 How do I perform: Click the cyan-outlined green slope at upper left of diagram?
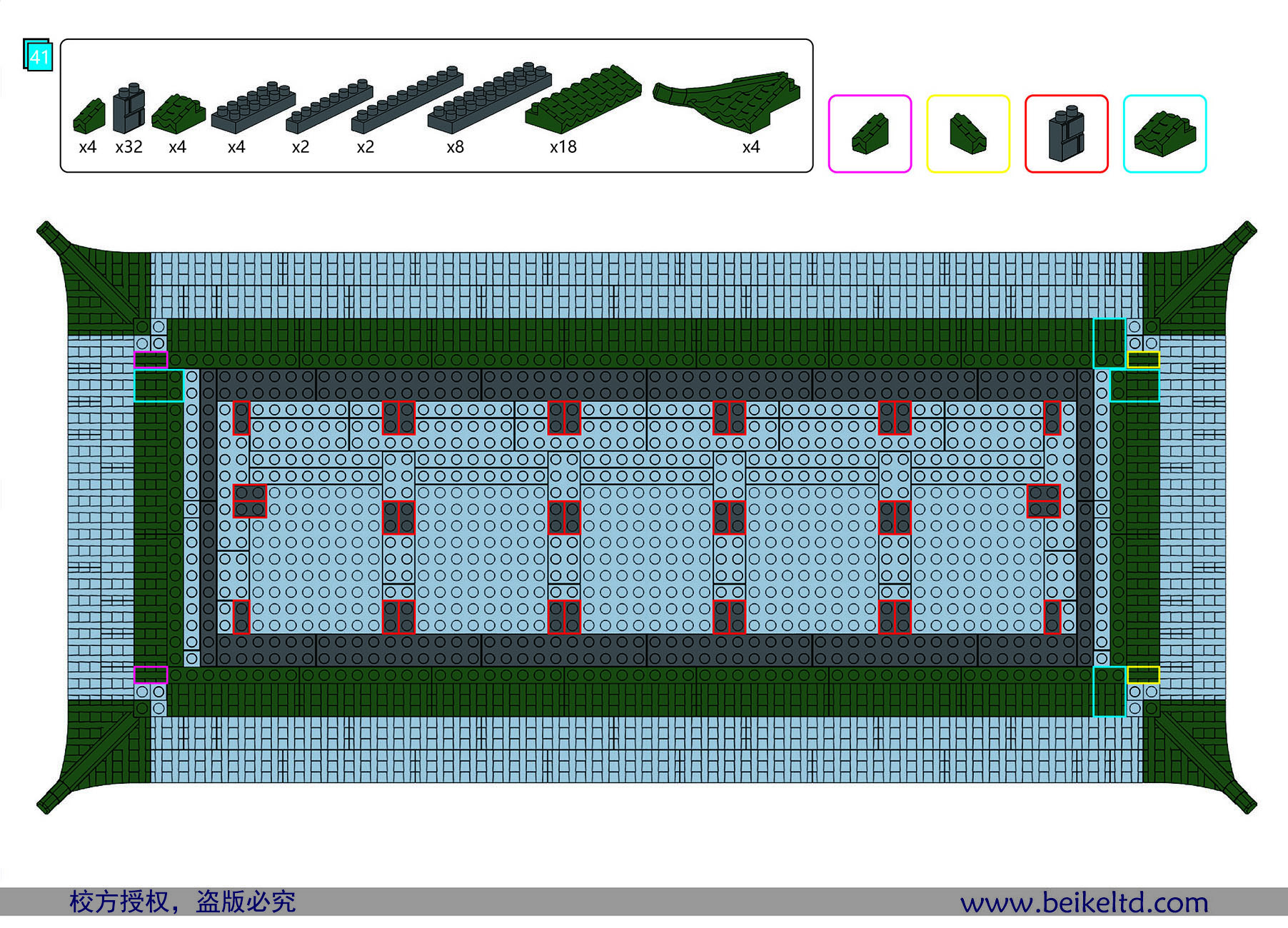point(159,385)
